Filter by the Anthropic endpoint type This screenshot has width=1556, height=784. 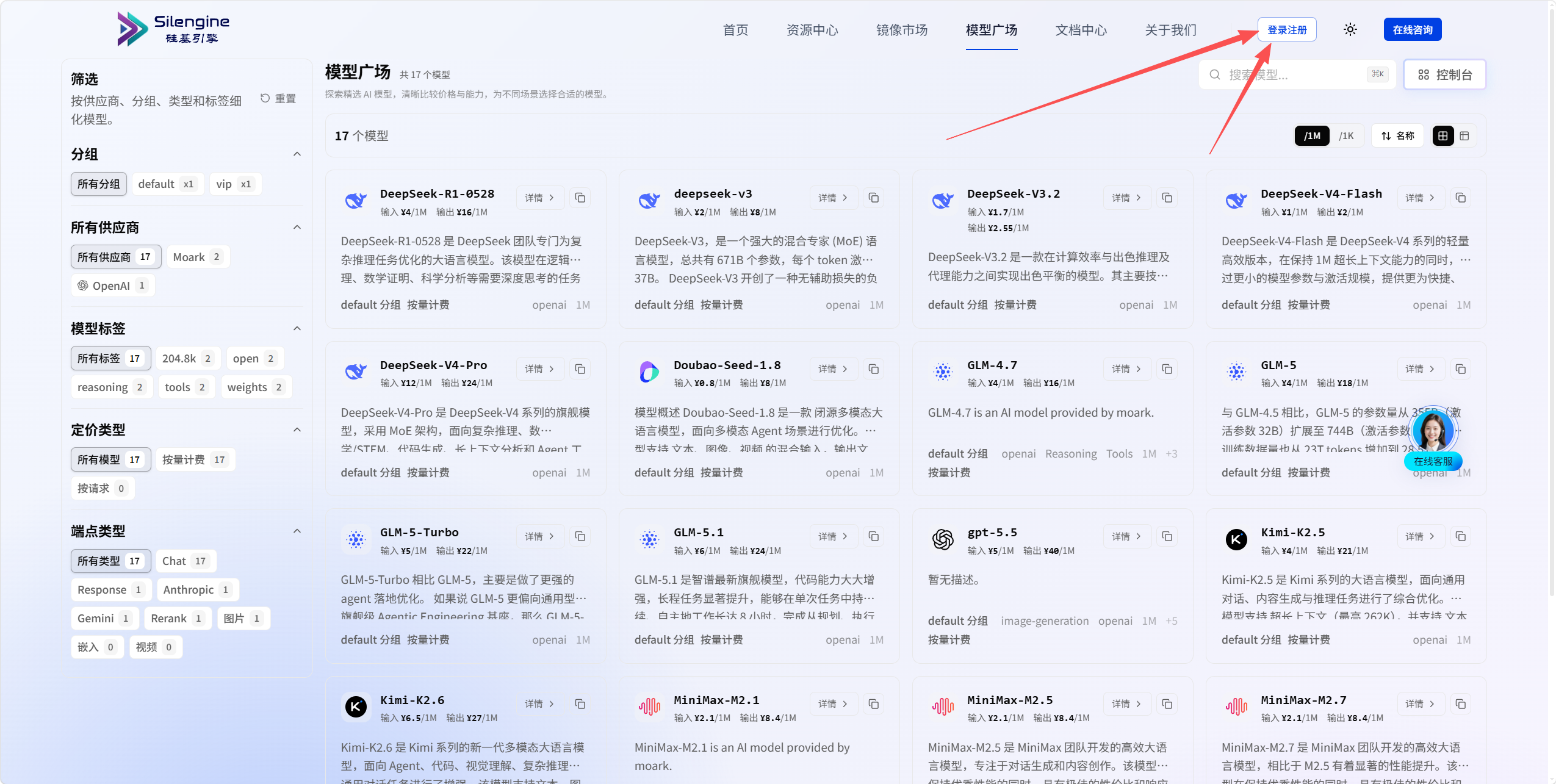point(198,589)
